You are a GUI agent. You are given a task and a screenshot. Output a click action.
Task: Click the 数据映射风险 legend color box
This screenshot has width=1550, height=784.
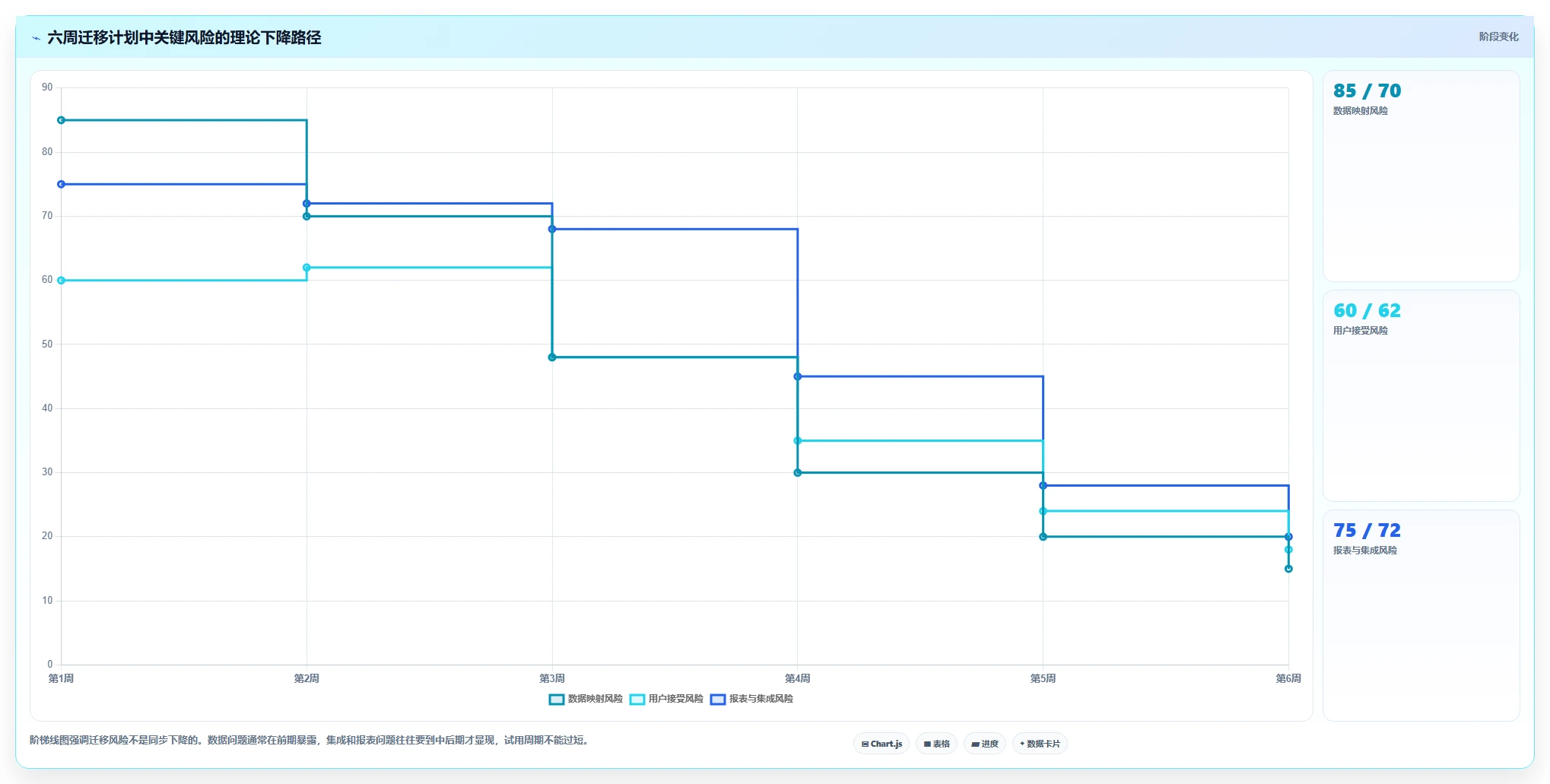(556, 700)
